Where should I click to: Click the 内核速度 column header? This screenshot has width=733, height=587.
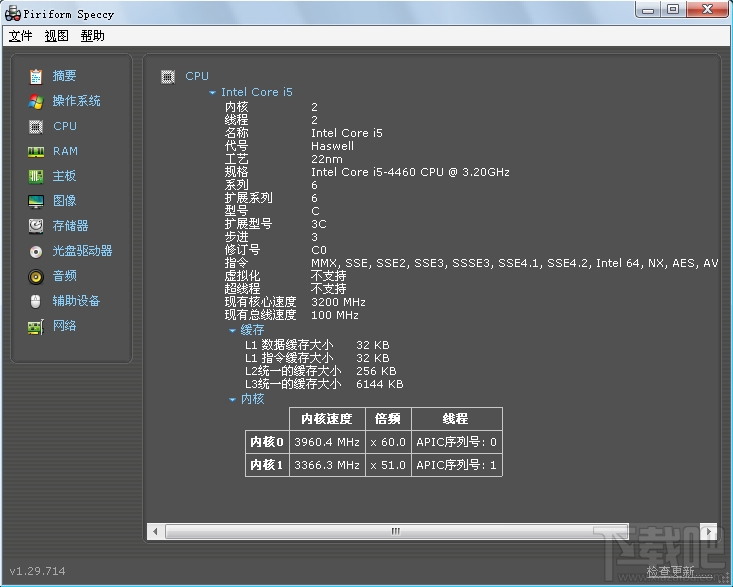coord(327,419)
